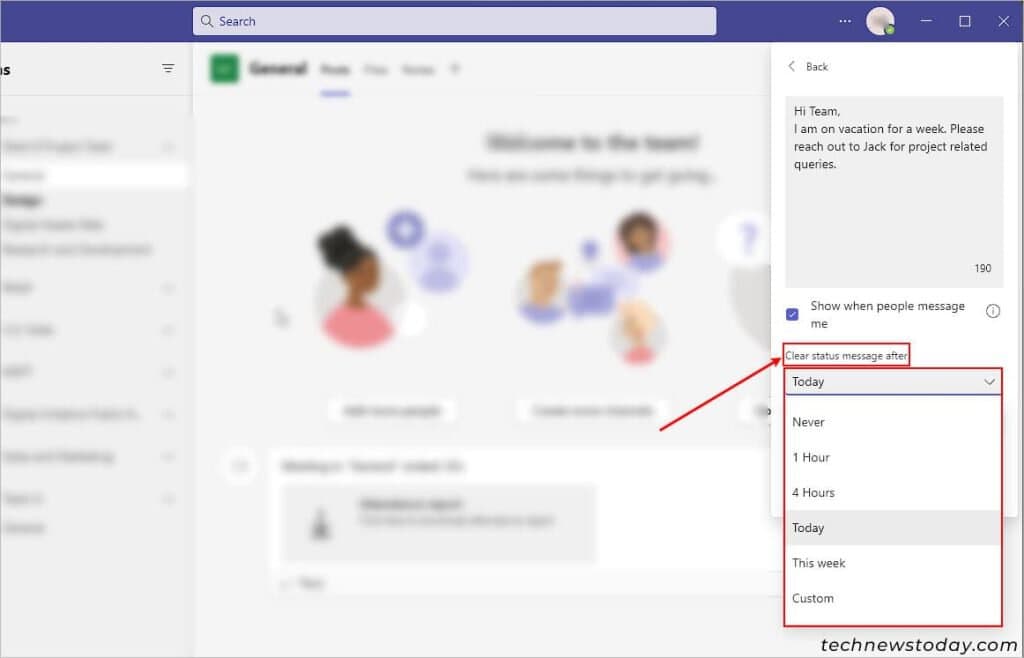Open the Clear status message after dropdown
The width and height of the screenshot is (1024, 658).
(893, 382)
